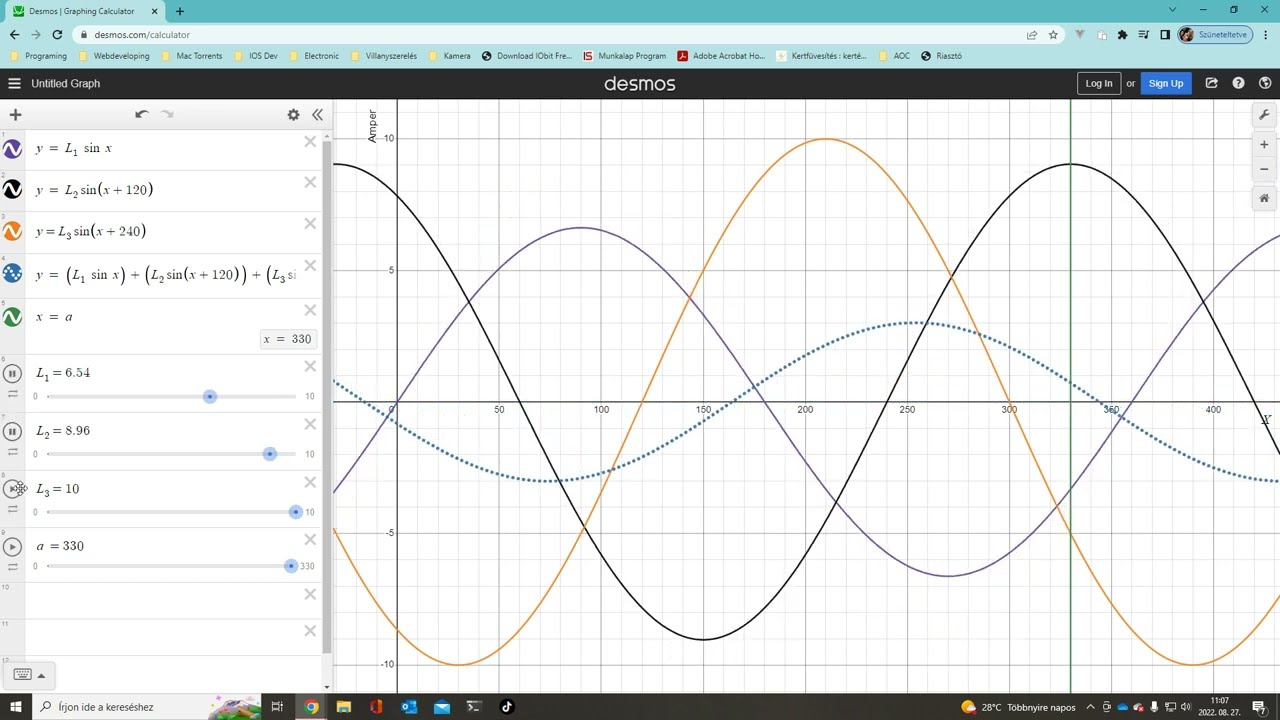Image resolution: width=1280 pixels, height=720 pixels.
Task: Open the Electronic bookmark folder
Action: coord(314,56)
